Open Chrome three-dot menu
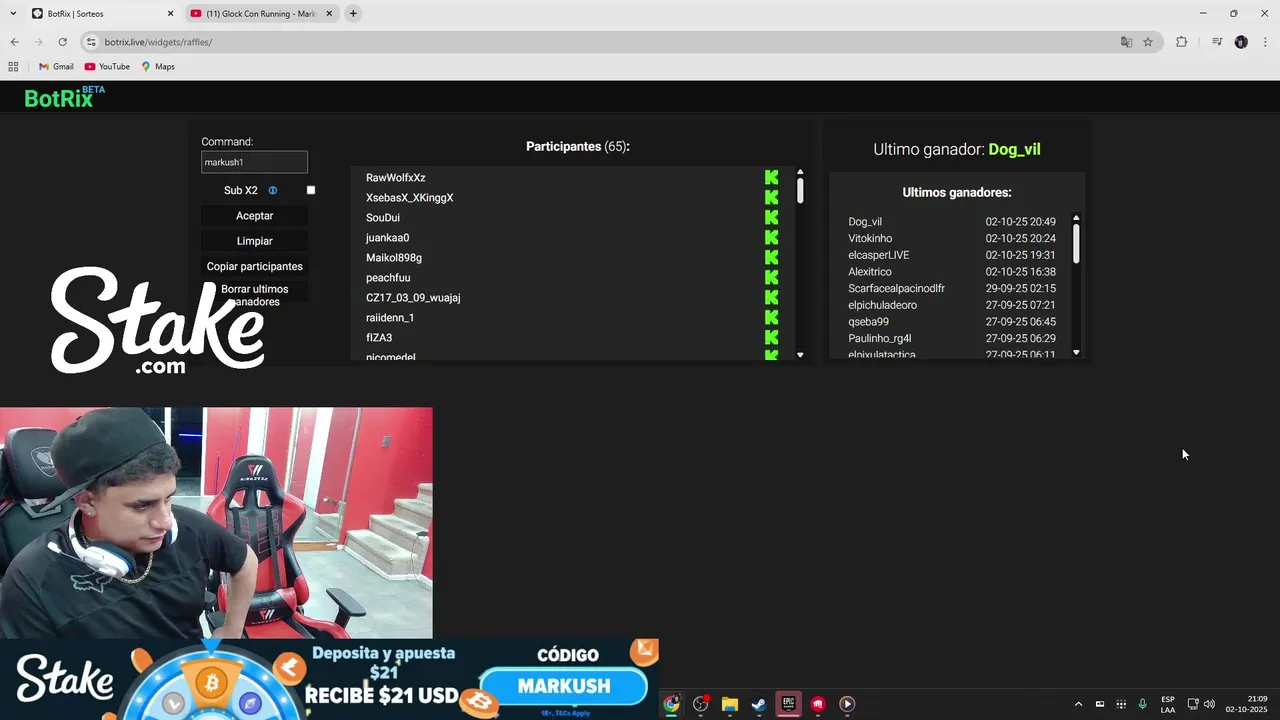Screen dimensions: 1280x720 tap(1265, 42)
